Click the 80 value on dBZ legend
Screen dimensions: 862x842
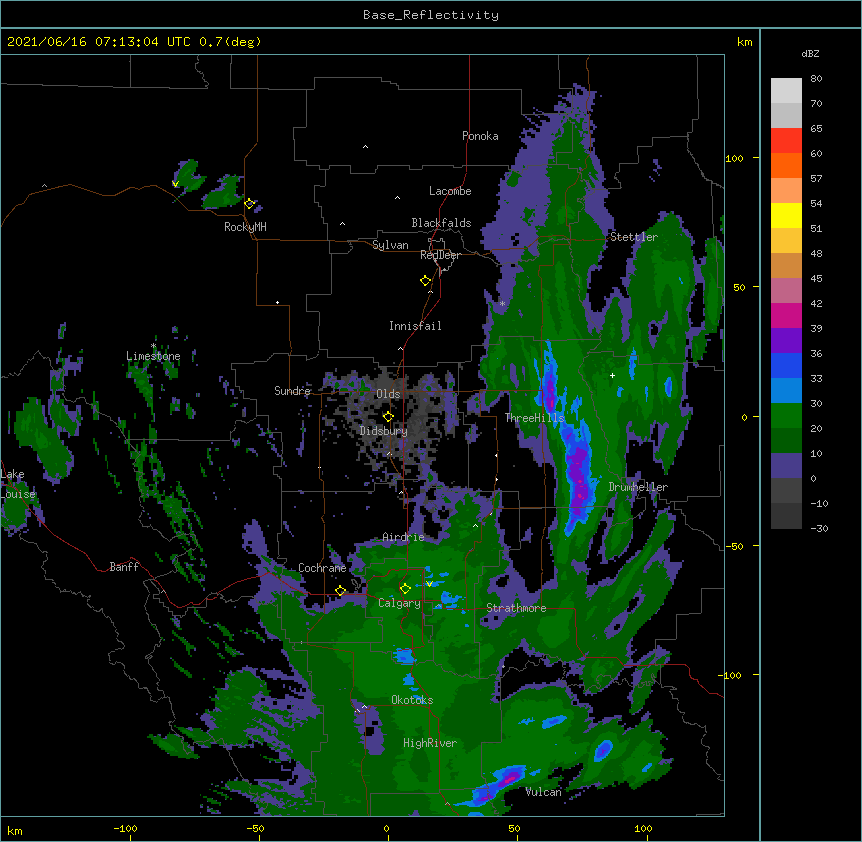[x=816, y=79]
